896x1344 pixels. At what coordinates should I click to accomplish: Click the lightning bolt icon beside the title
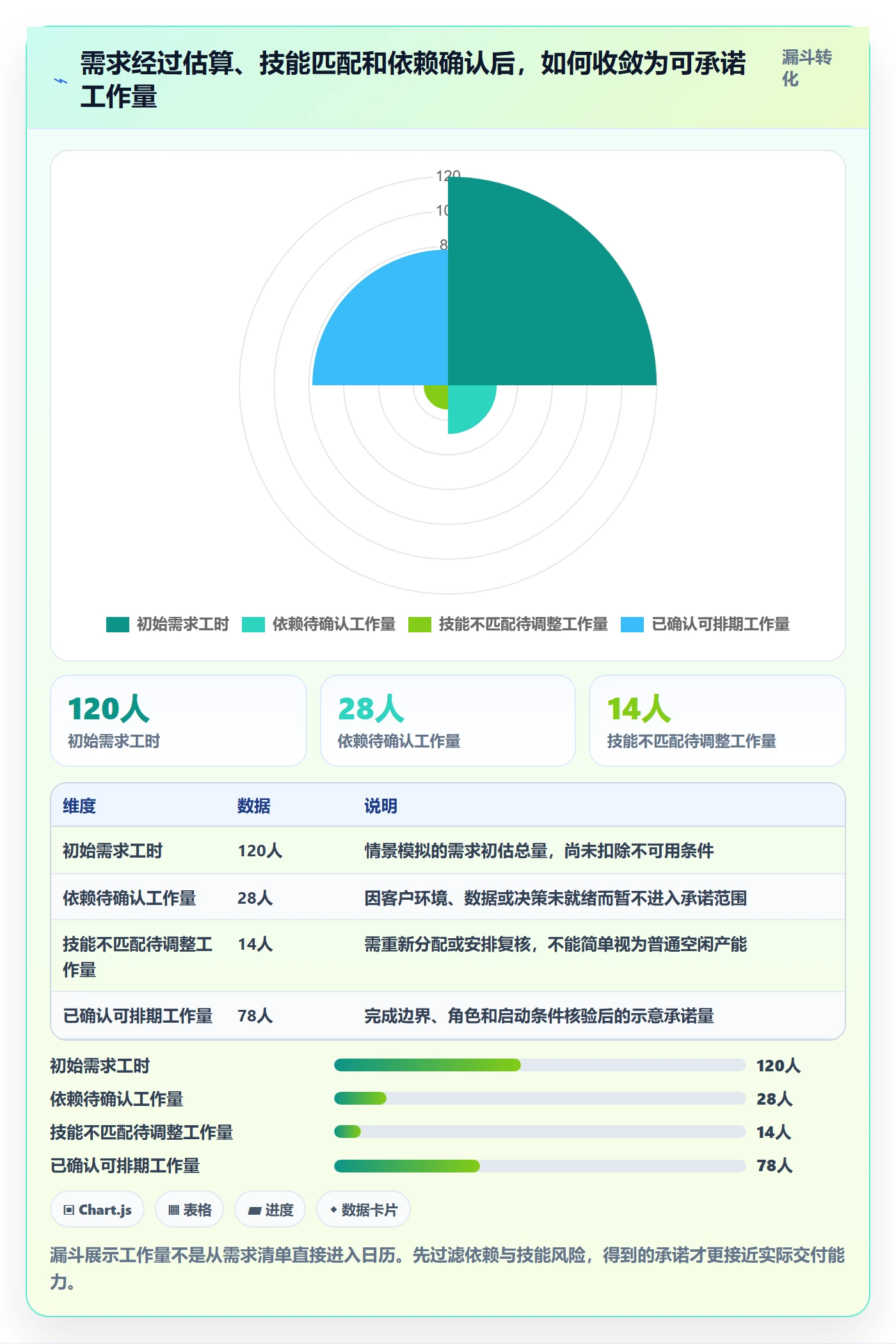pyautogui.click(x=61, y=81)
